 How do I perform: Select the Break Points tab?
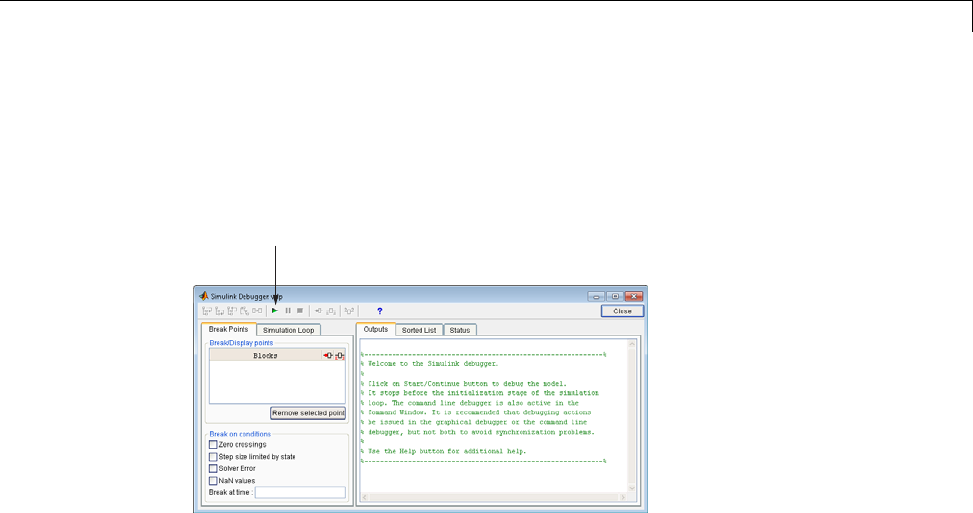click(228, 329)
